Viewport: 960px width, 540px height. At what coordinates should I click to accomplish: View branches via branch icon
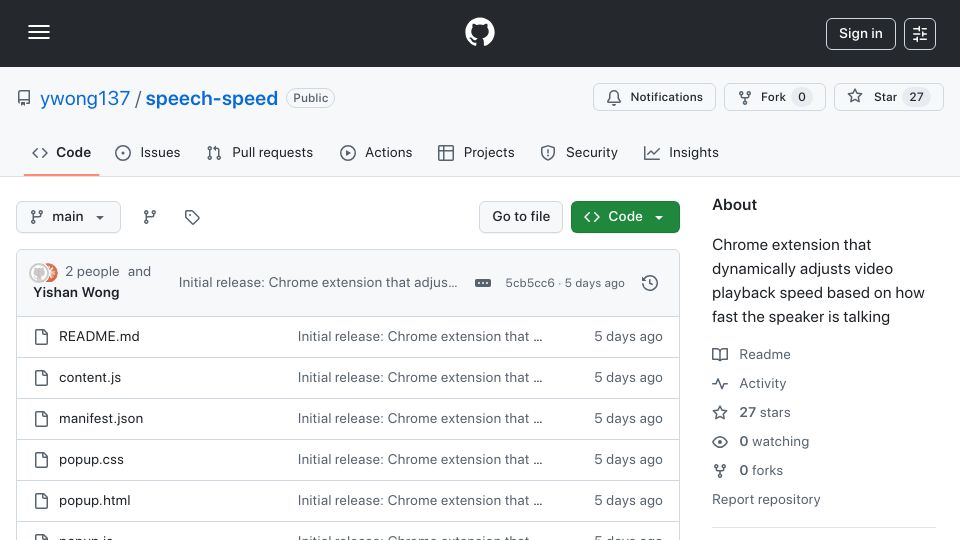(x=149, y=217)
